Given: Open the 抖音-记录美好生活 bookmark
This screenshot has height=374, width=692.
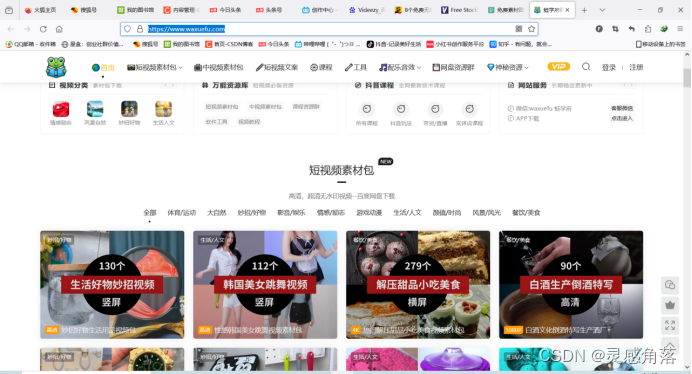Looking at the screenshot, I should [x=394, y=44].
